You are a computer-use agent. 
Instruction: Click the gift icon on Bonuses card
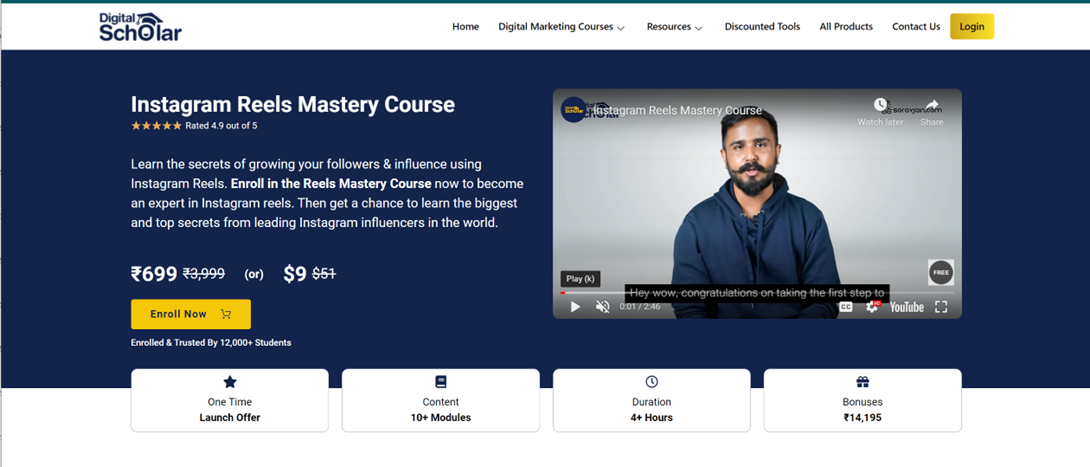[863, 382]
